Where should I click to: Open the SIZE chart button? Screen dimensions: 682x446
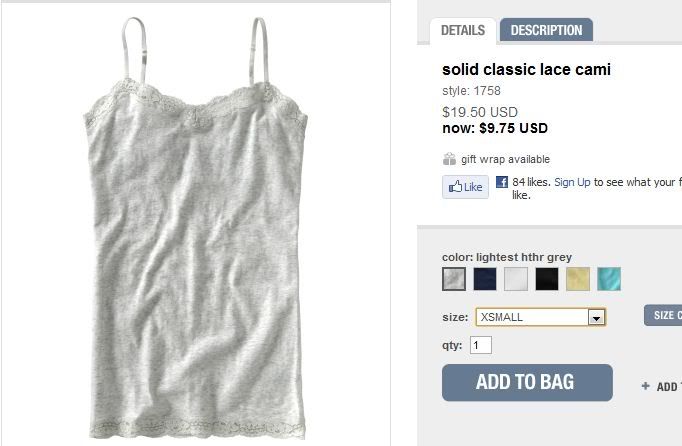pyautogui.click(x=663, y=315)
